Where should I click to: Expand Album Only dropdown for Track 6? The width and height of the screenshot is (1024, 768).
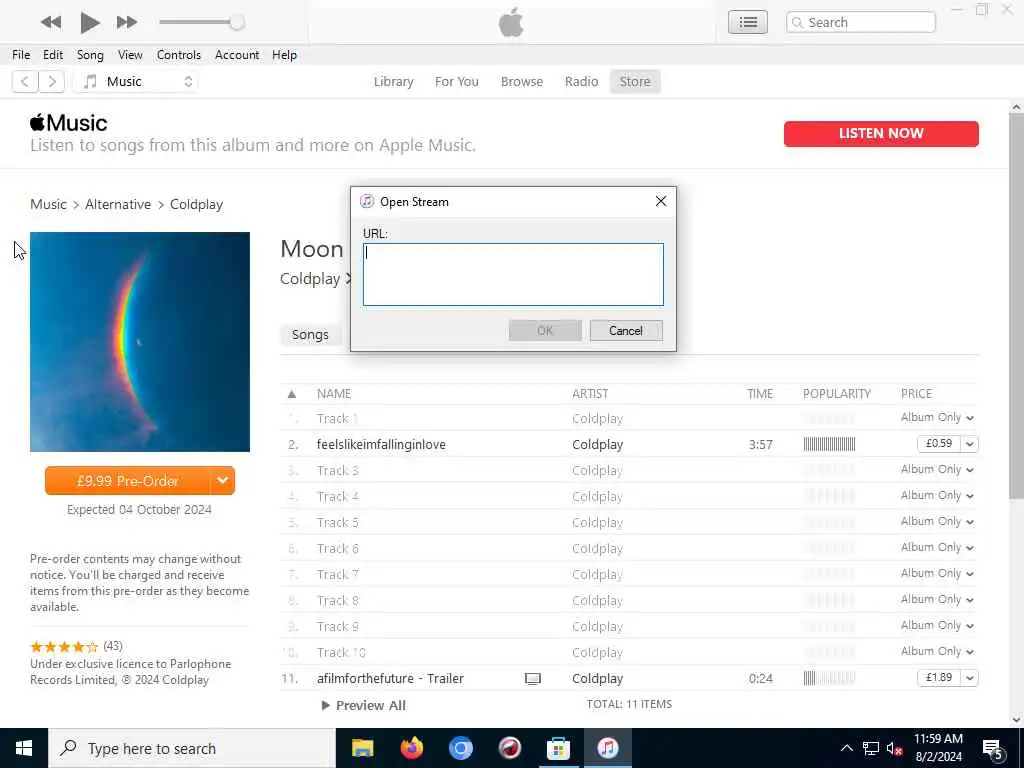click(x=970, y=548)
